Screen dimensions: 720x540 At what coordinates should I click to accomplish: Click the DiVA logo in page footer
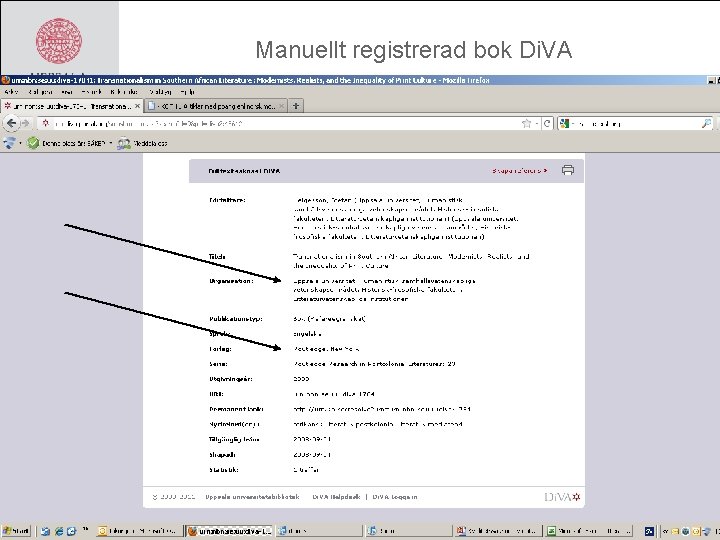(x=562, y=497)
